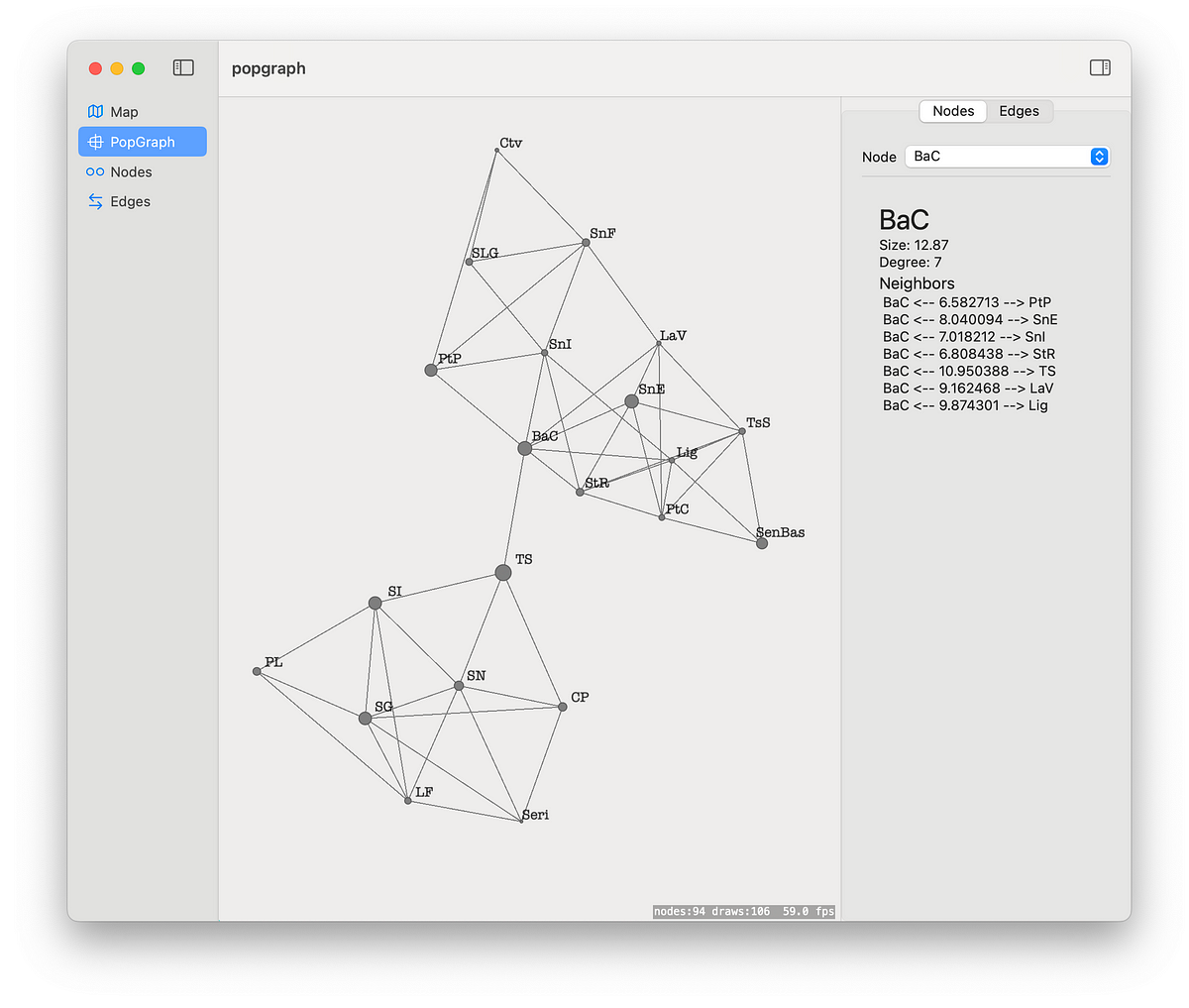This screenshot has height=1008, width=1189.
Task: Click the Nodes double-circle icon in sidebar
Action: tap(96, 171)
